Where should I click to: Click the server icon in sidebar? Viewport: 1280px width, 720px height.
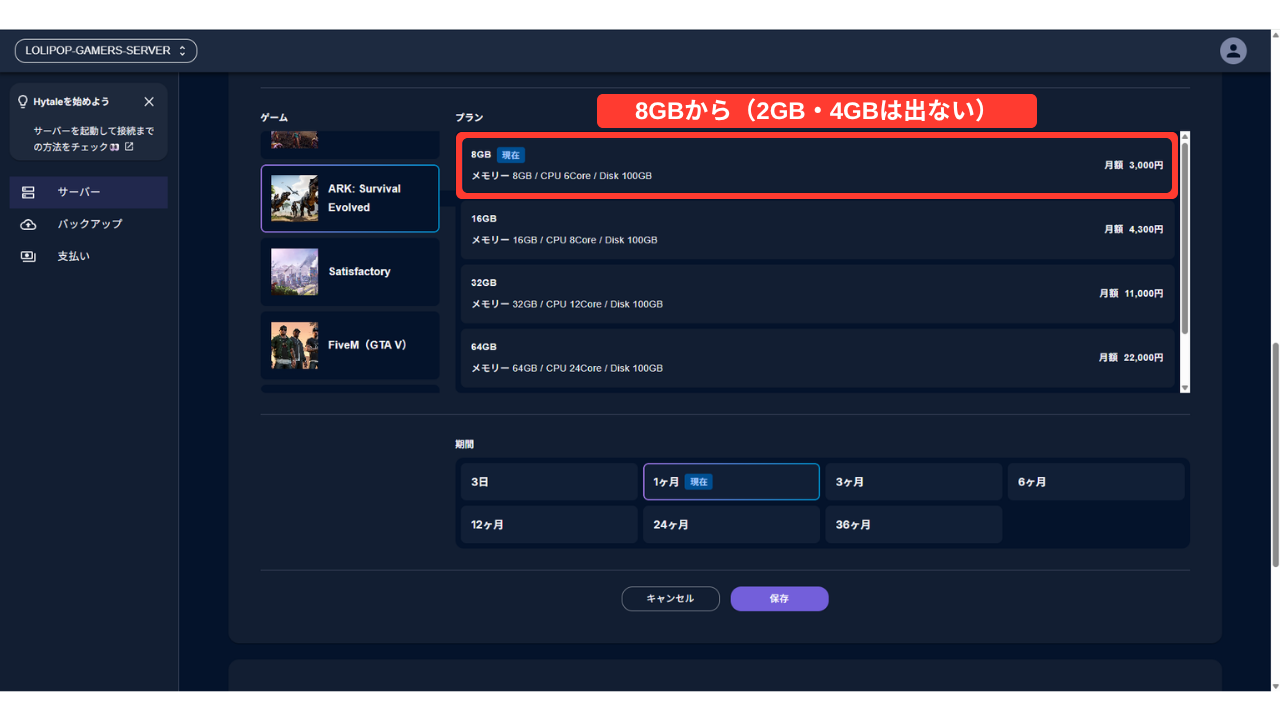coord(28,192)
